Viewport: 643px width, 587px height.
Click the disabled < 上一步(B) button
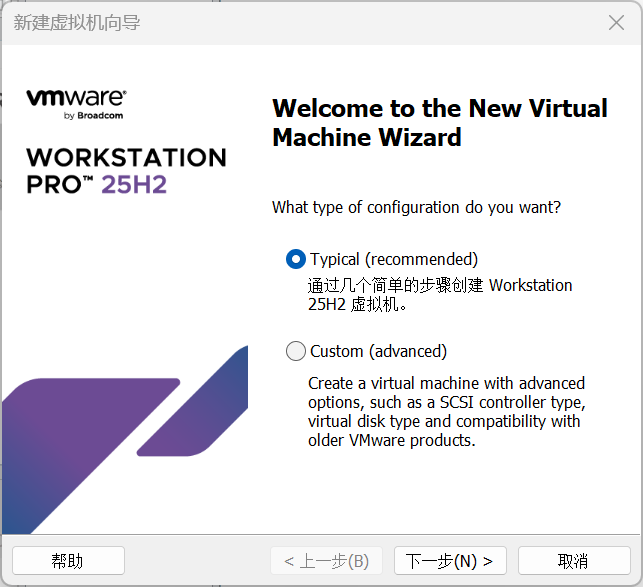(326, 560)
